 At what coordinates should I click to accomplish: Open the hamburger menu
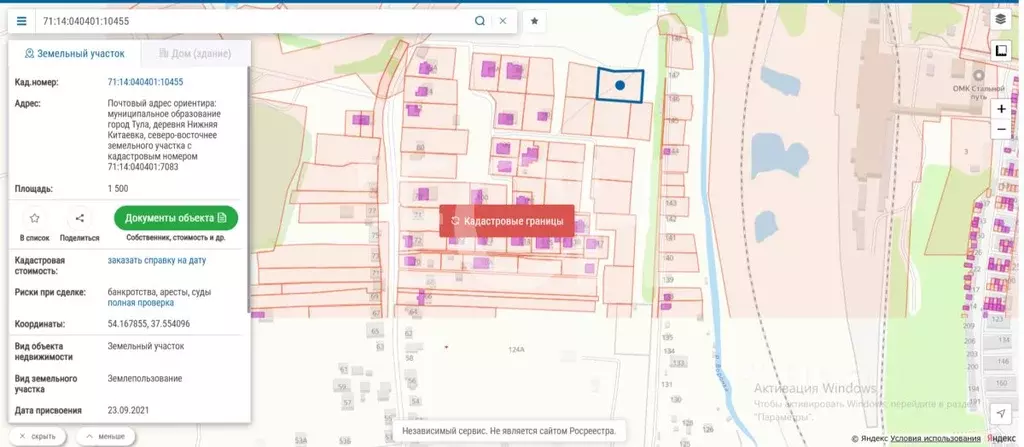coord(22,21)
